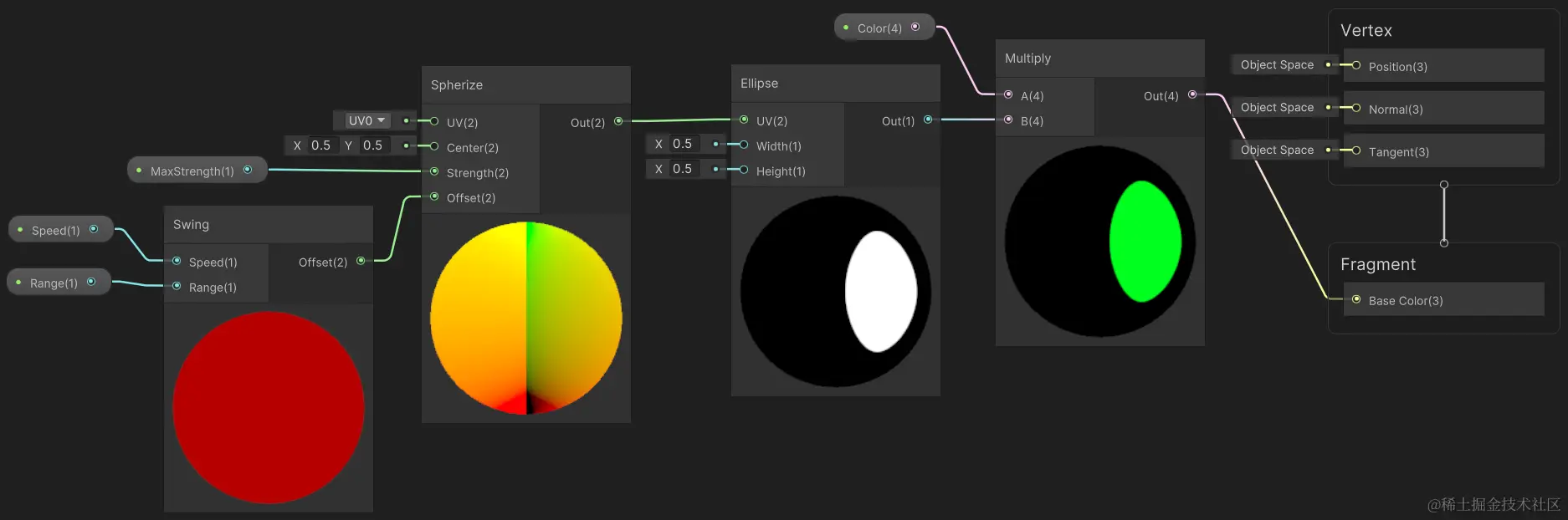Click the Fragment Base Color(3) input port
Image resolution: width=1568 pixels, height=520 pixels.
(x=1356, y=299)
